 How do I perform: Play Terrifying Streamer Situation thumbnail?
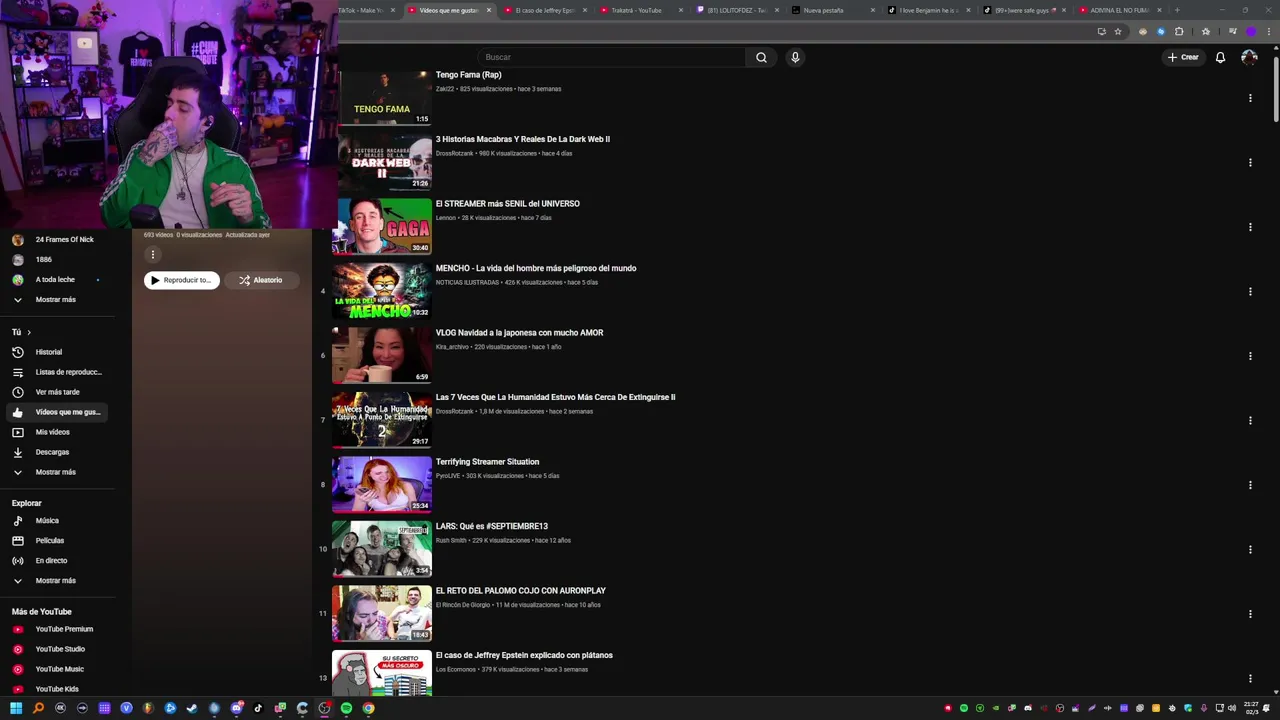point(382,484)
